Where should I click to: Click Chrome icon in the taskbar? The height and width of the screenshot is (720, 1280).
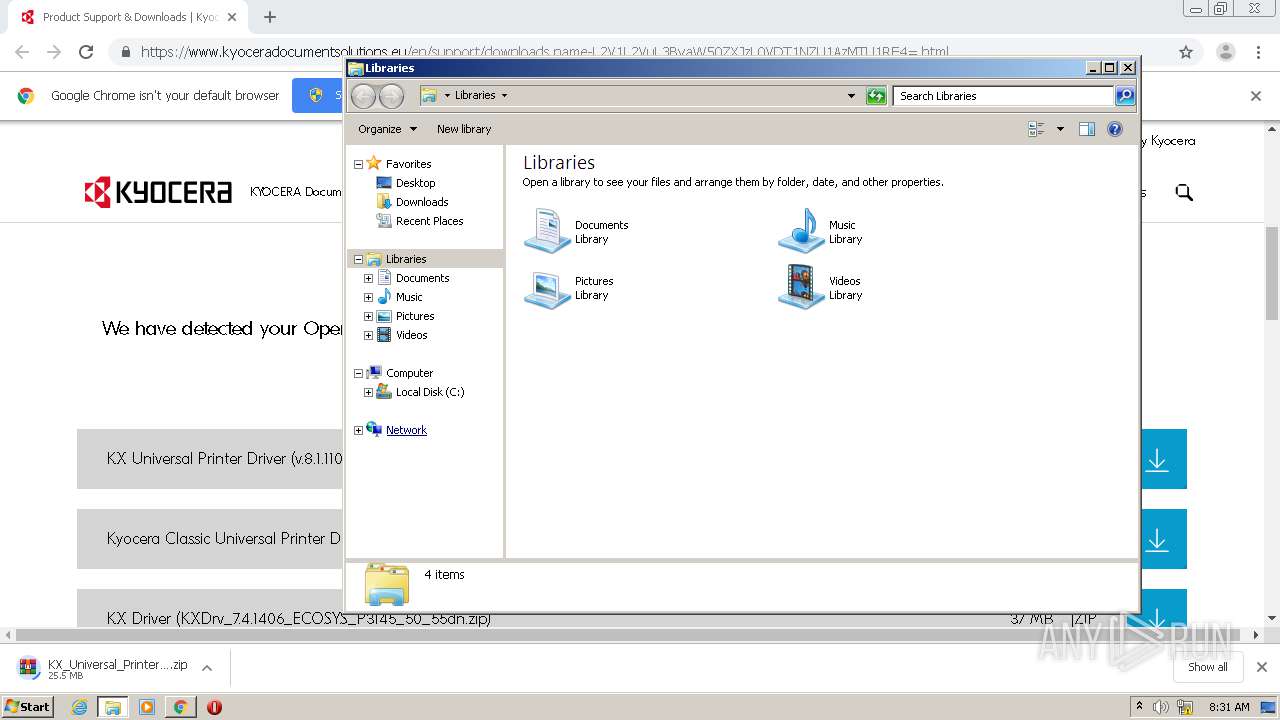pos(180,707)
